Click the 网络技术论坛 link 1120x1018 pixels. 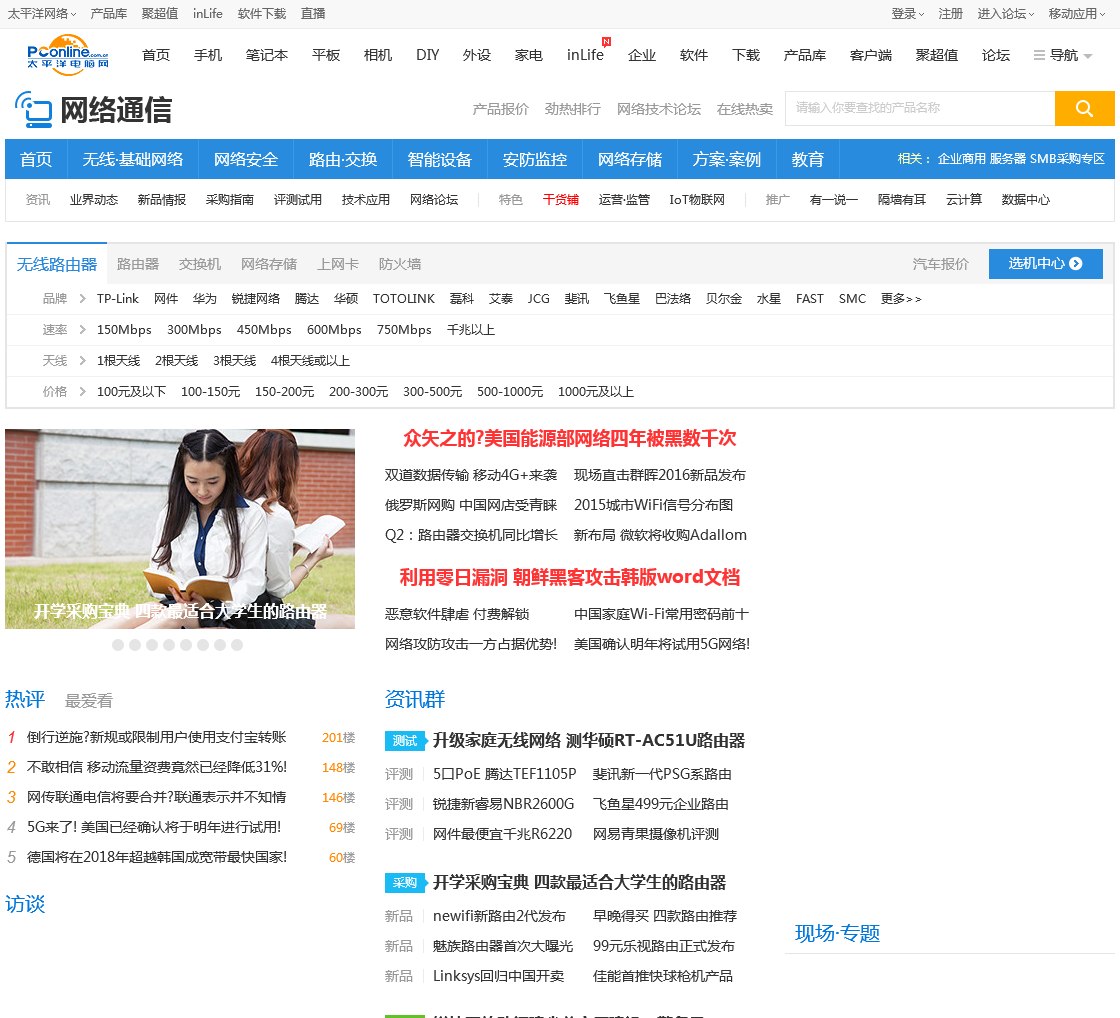coord(659,109)
